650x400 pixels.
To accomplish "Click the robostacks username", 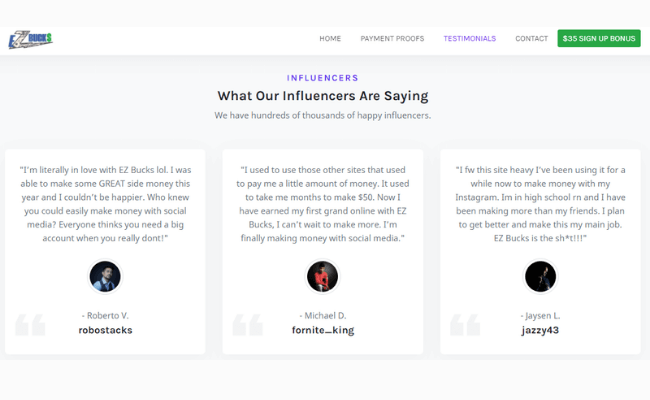I will click(x=105, y=330).
